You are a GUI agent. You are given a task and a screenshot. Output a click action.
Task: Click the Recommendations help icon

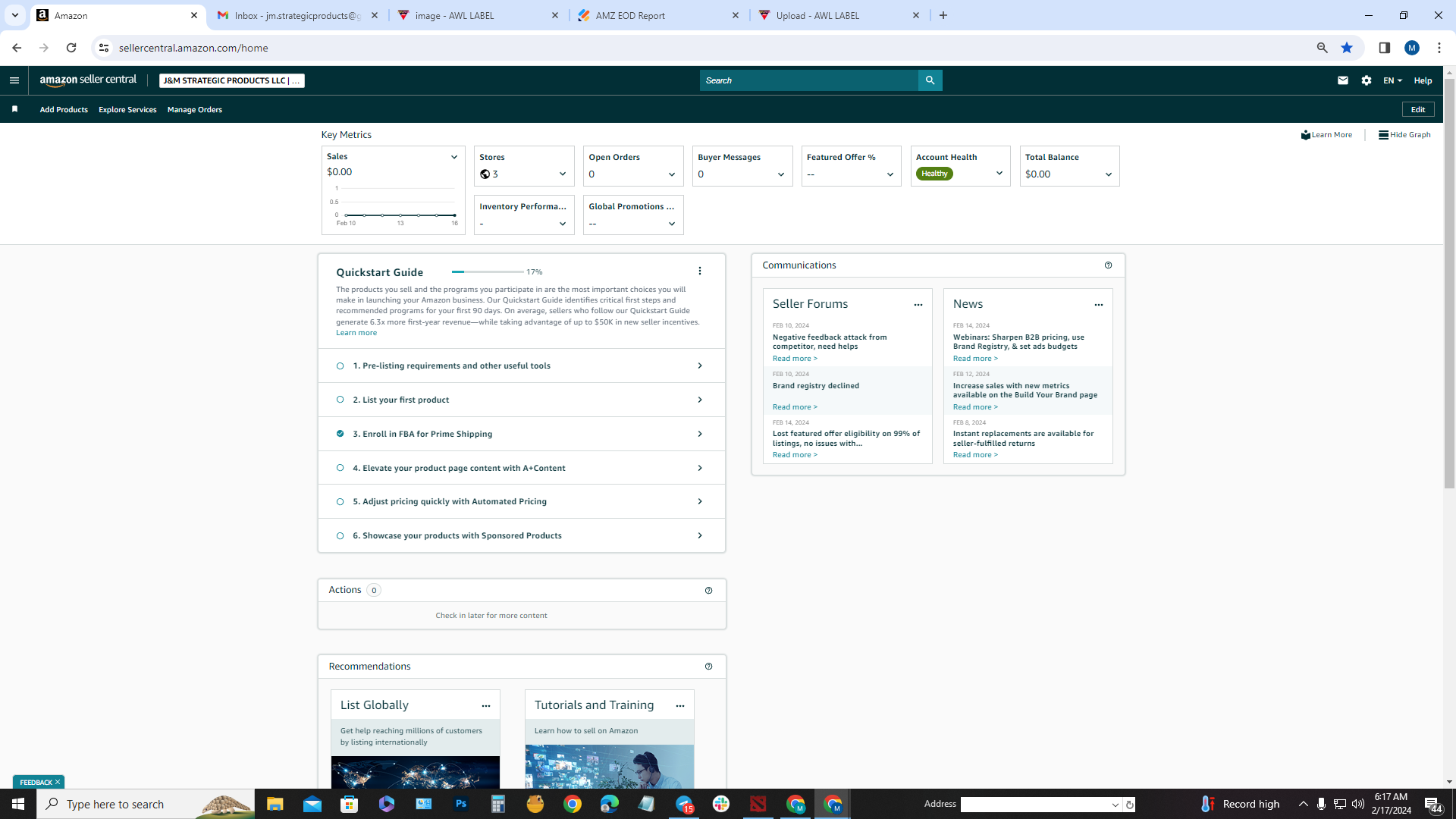point(708,667)
